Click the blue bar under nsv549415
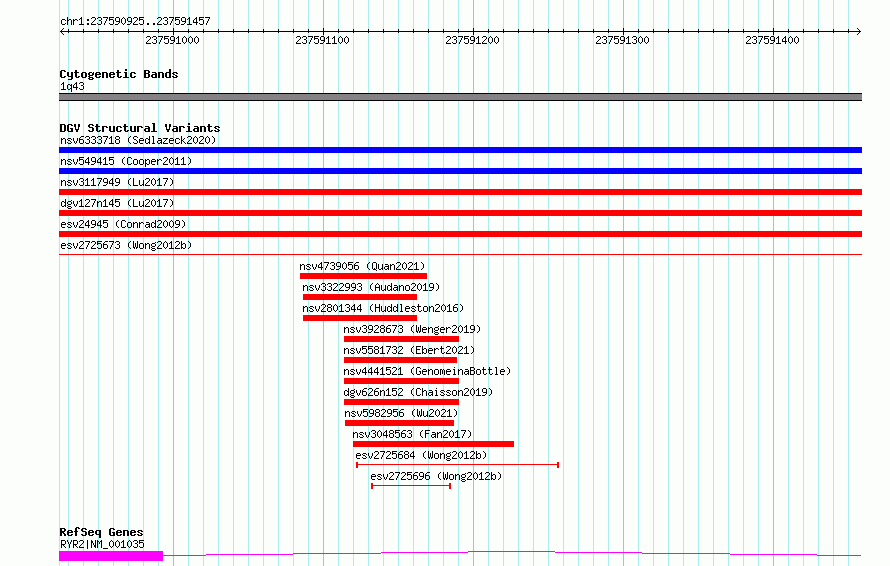Screen dimensions: 890x566 pos(460,171)
